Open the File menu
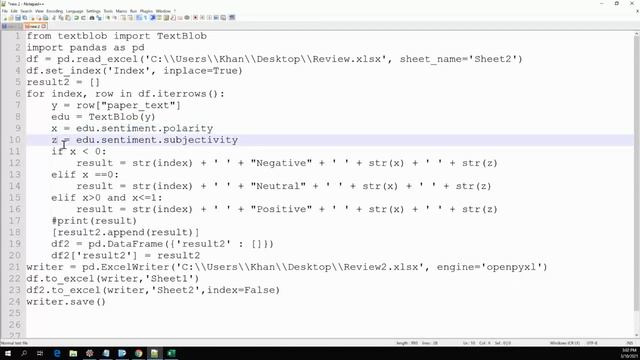The image size is (640, 360). click(x=5, y=11)
